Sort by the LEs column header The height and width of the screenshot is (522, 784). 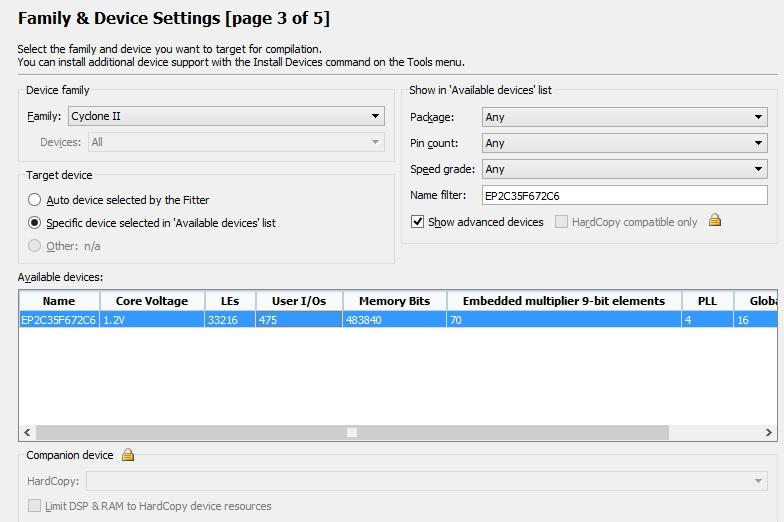230,301
